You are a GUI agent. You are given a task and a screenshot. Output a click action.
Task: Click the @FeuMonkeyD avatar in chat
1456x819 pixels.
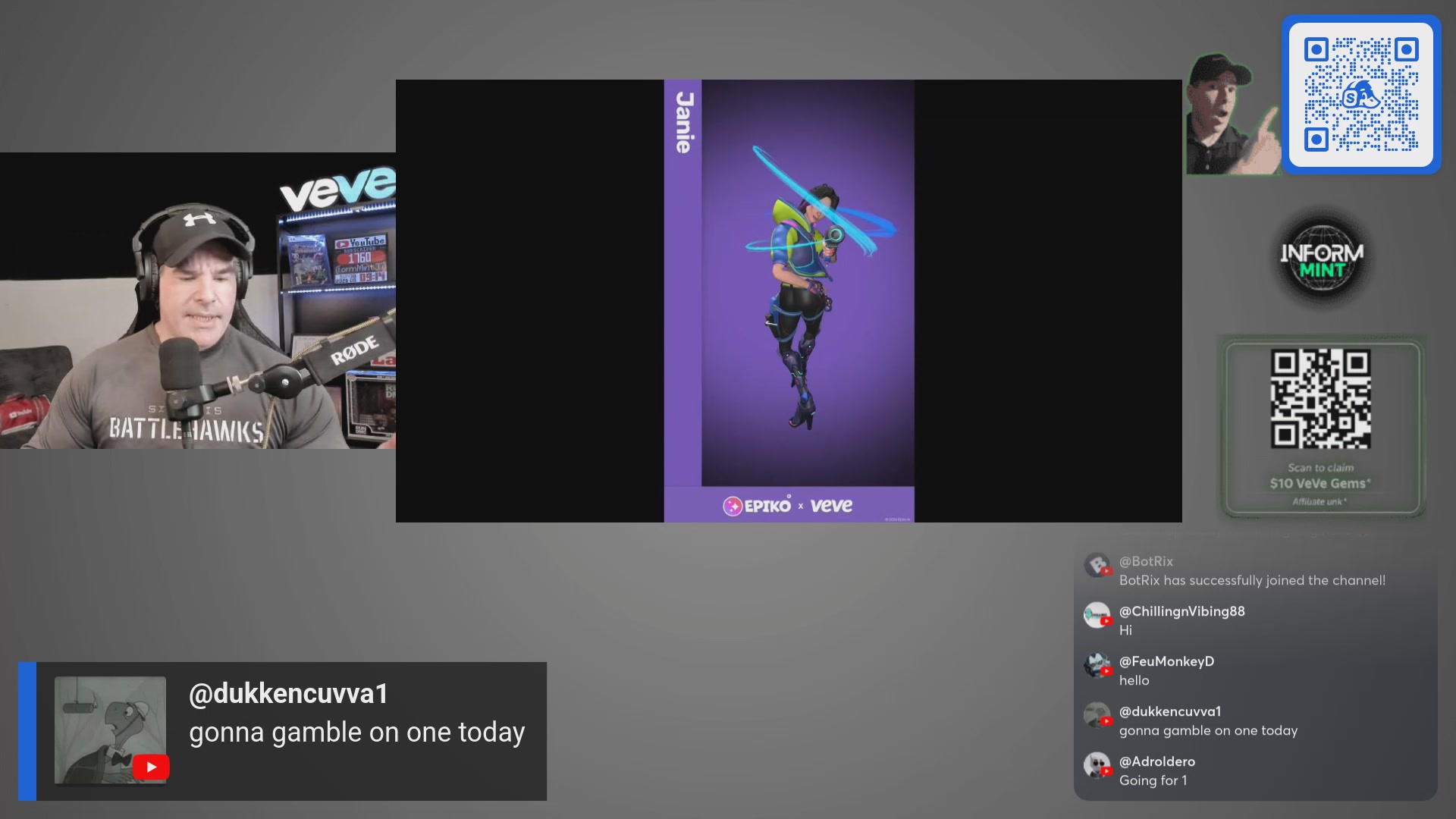pos(1097,665)
